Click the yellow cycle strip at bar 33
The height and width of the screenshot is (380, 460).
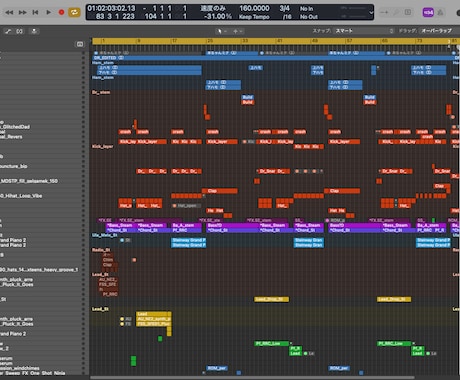[245, 41]
